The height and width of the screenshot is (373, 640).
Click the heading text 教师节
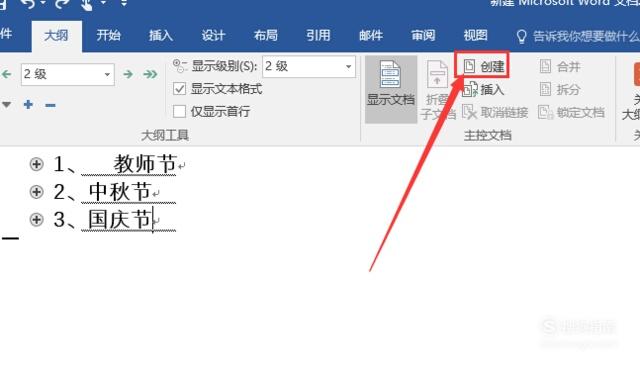(145, 164)
